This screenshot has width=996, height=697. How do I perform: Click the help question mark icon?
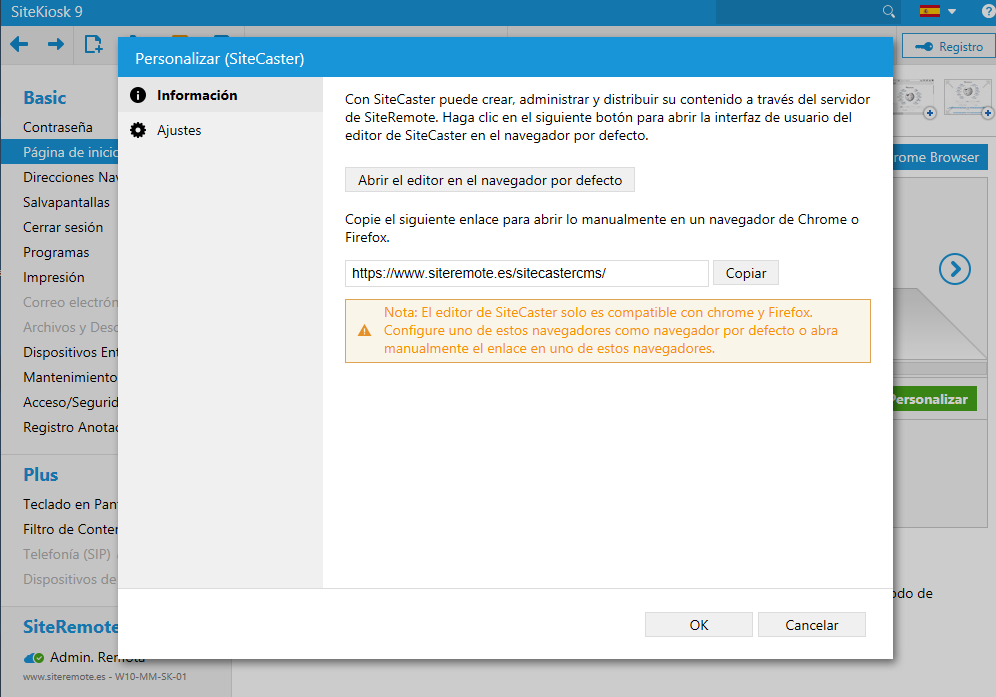[x=988, y=12]
